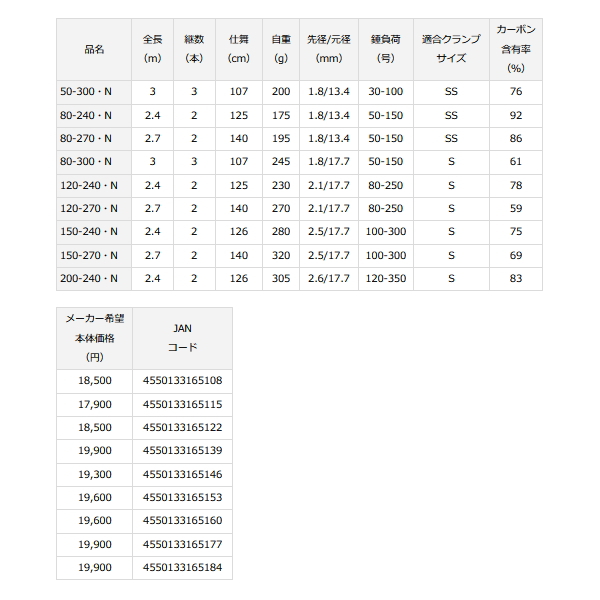Click the 先径/元径 (mm) column header

tap(329, 49)
